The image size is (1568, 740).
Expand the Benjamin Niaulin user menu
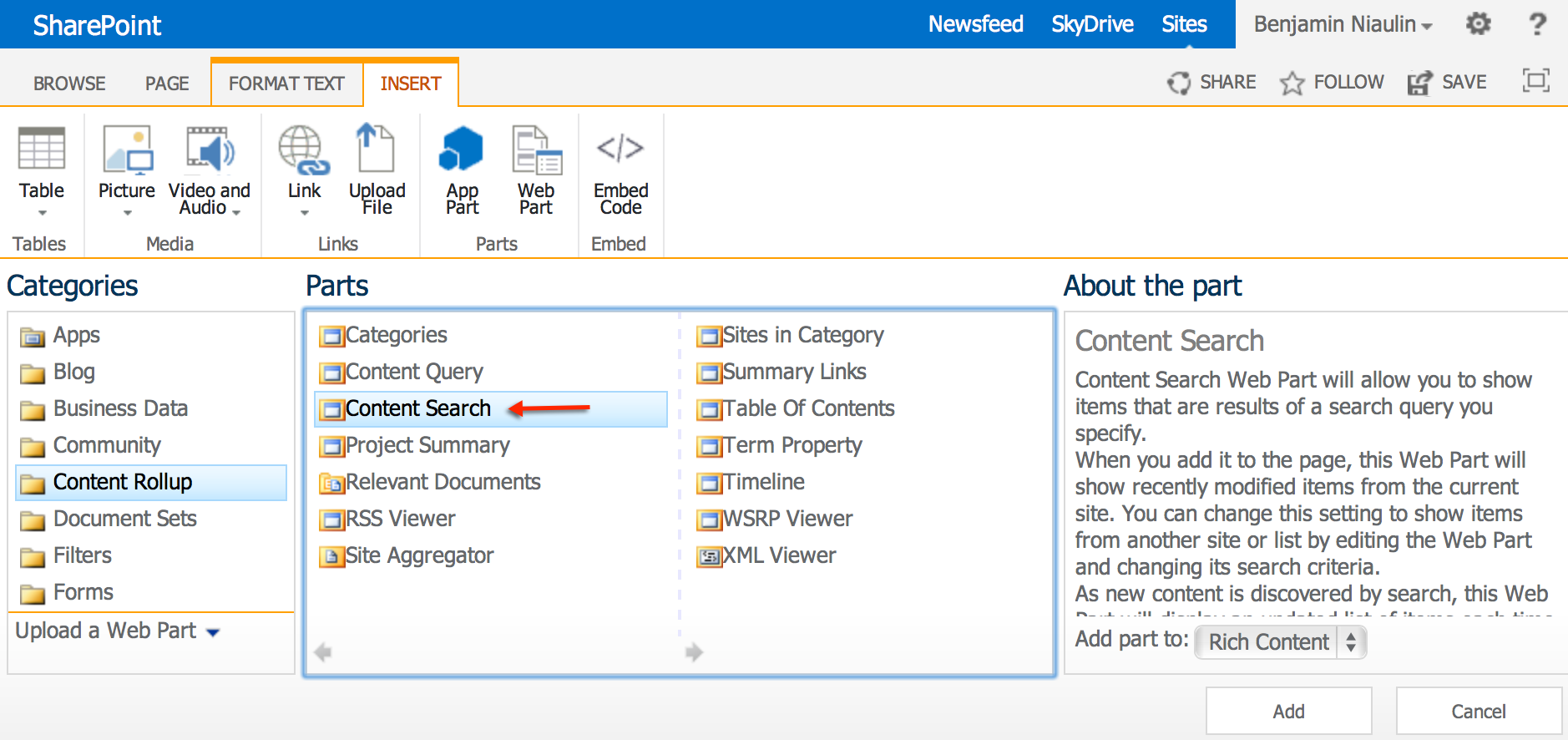[x=1343, y=24]
